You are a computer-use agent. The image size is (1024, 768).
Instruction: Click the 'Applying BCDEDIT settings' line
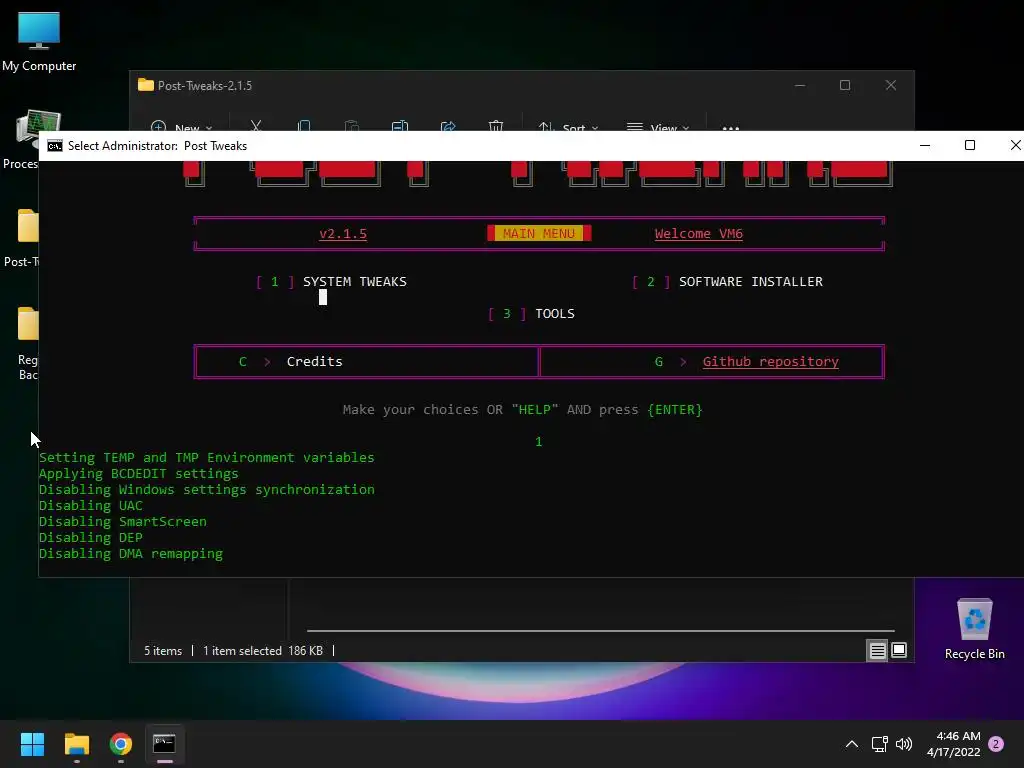138,473
